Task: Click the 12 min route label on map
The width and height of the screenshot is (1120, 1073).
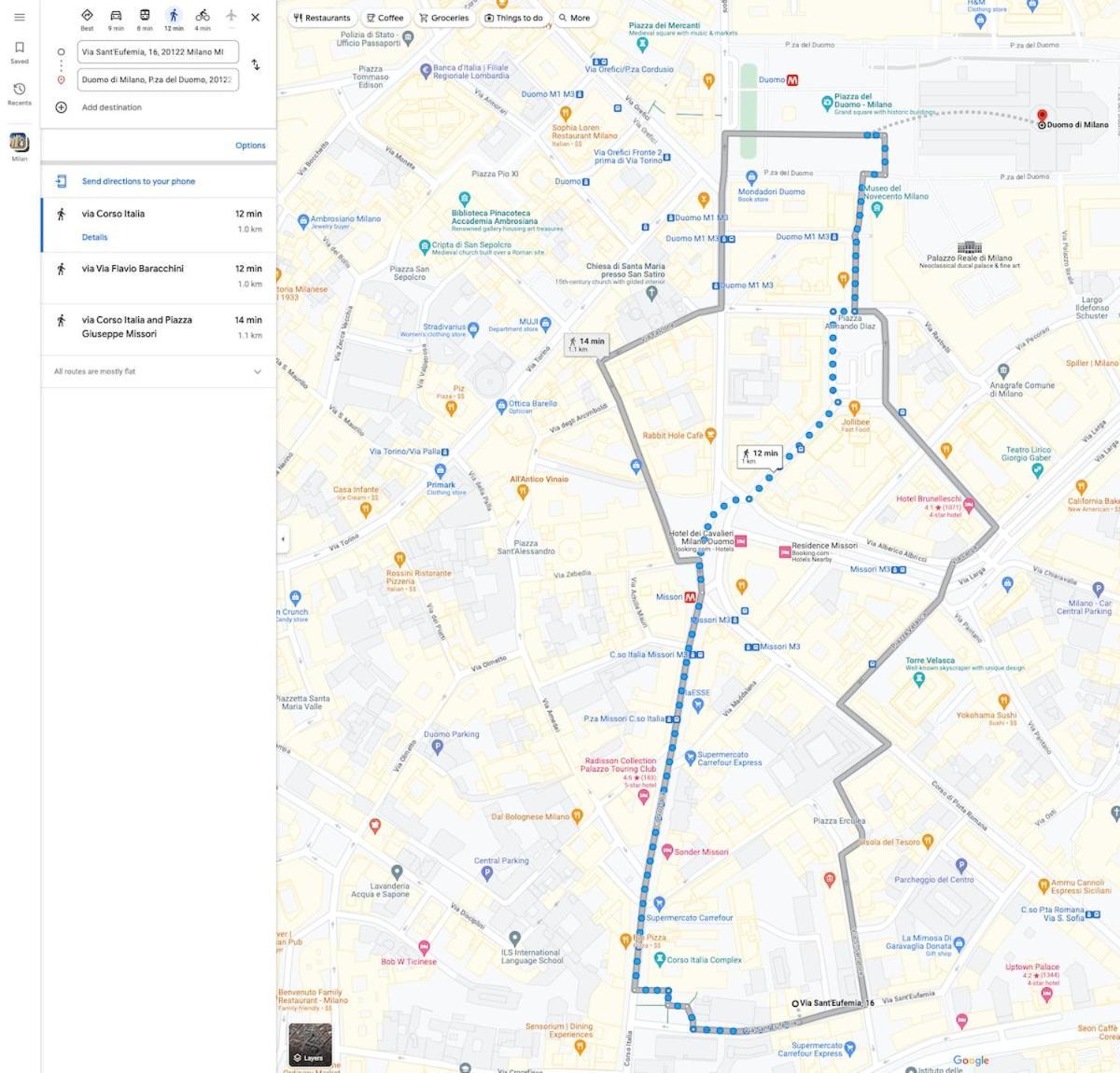Action: click(760, 456)
